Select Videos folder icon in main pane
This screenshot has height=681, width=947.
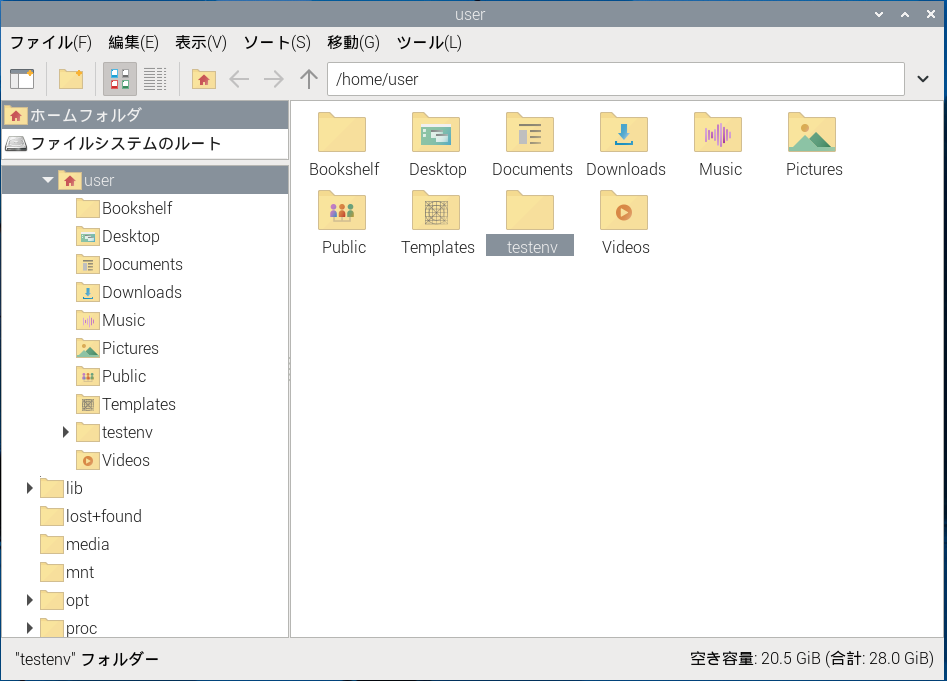(x=624, y=211)
